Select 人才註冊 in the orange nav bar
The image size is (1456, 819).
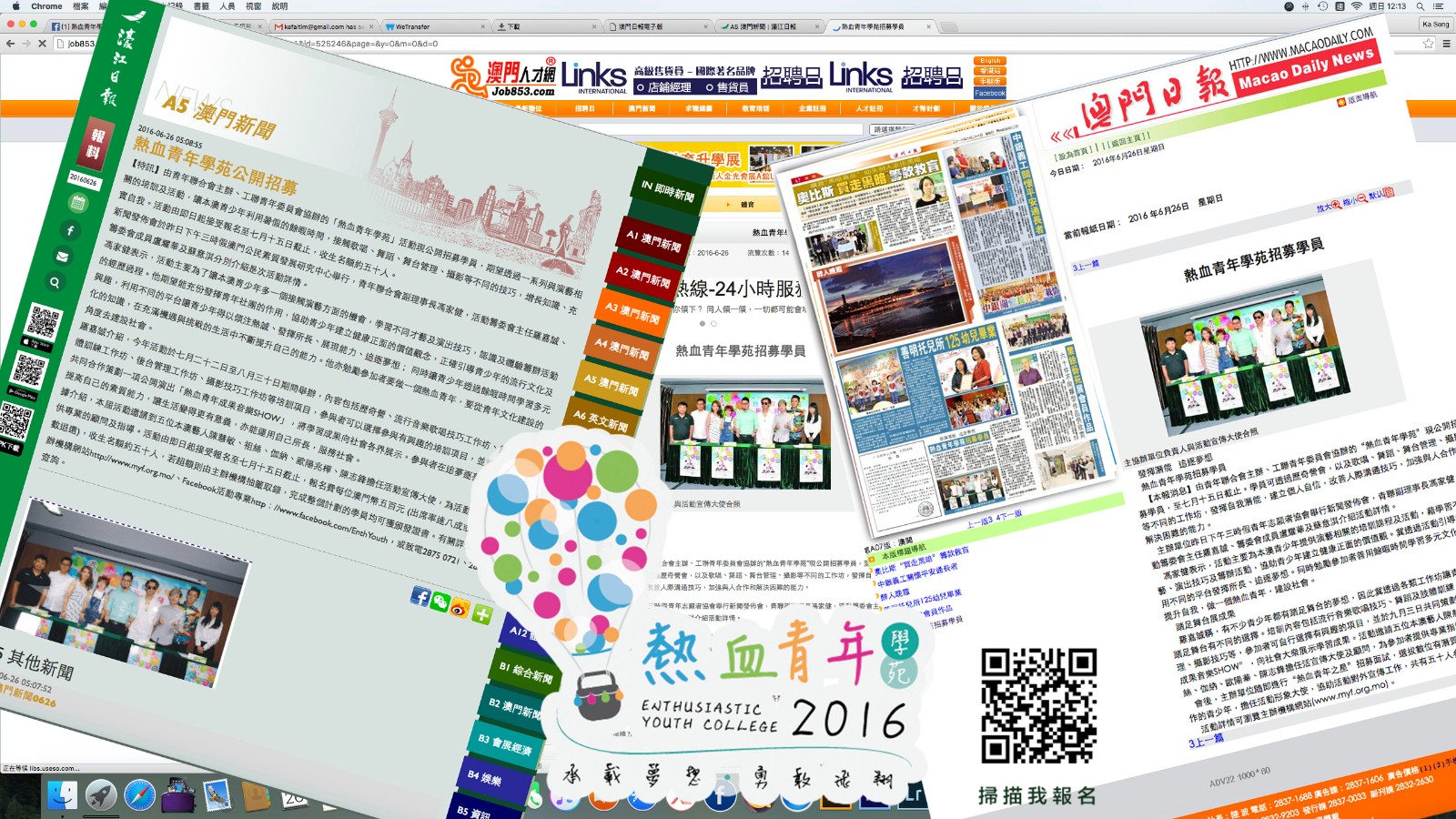[x=868, y=108]
